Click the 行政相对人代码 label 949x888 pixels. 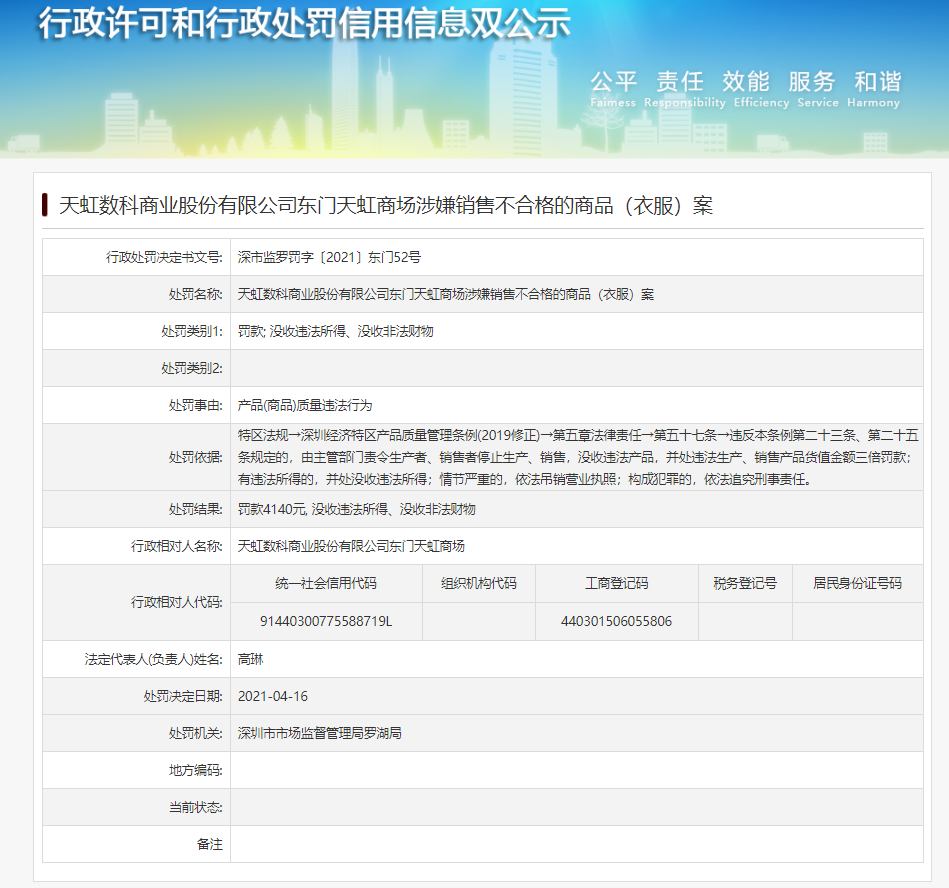click(177, 602)
